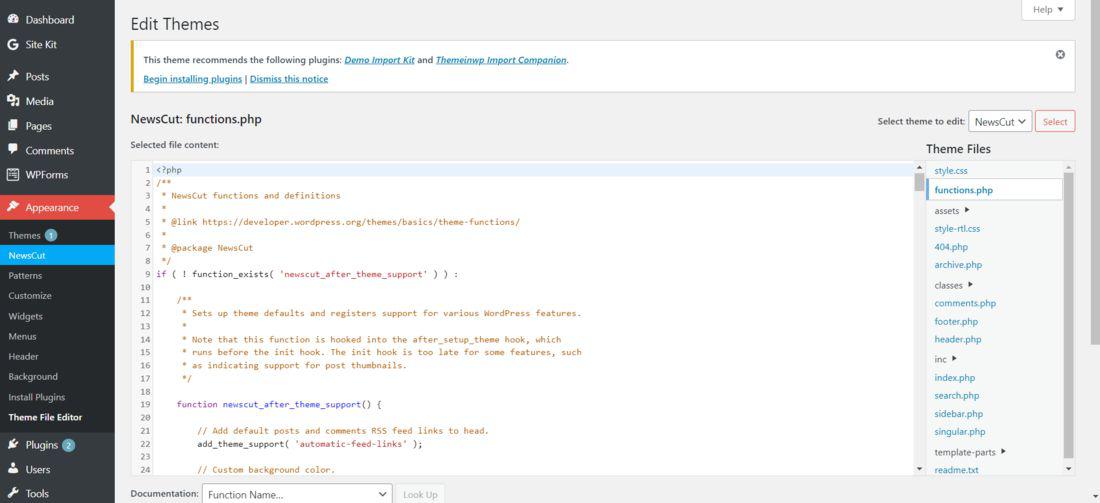1100x503 pixels.
Task: Open Themes submenu item
Action: pos(25,235)
